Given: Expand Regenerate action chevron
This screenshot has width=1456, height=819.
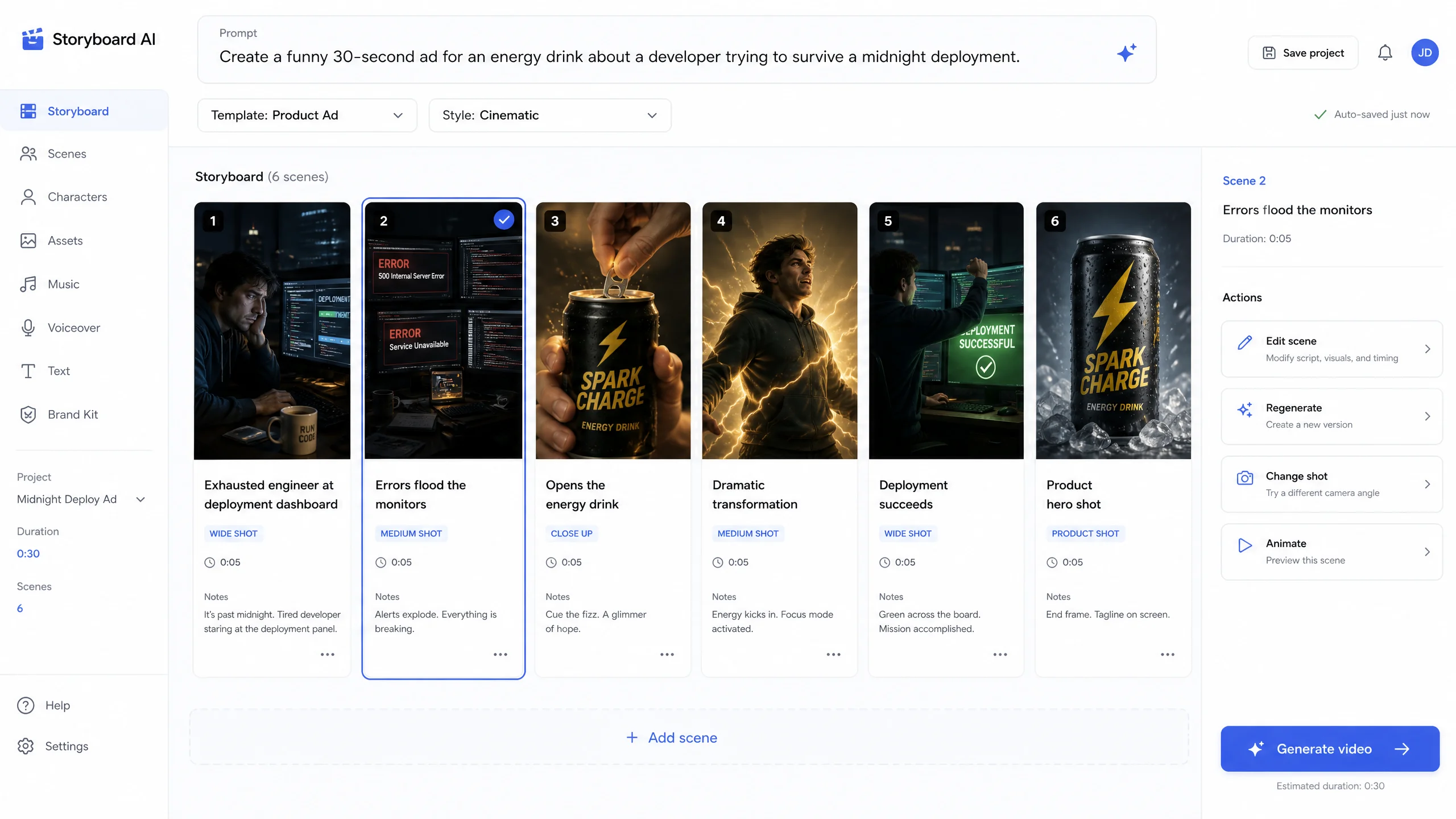Looking at the screenshot, I should (1427, 416).
